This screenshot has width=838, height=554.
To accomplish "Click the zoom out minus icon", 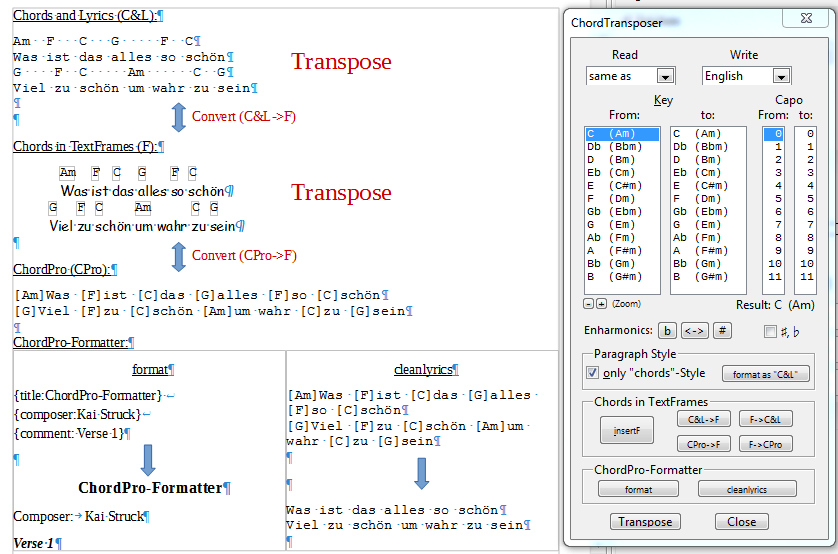I will click(588, 304).
